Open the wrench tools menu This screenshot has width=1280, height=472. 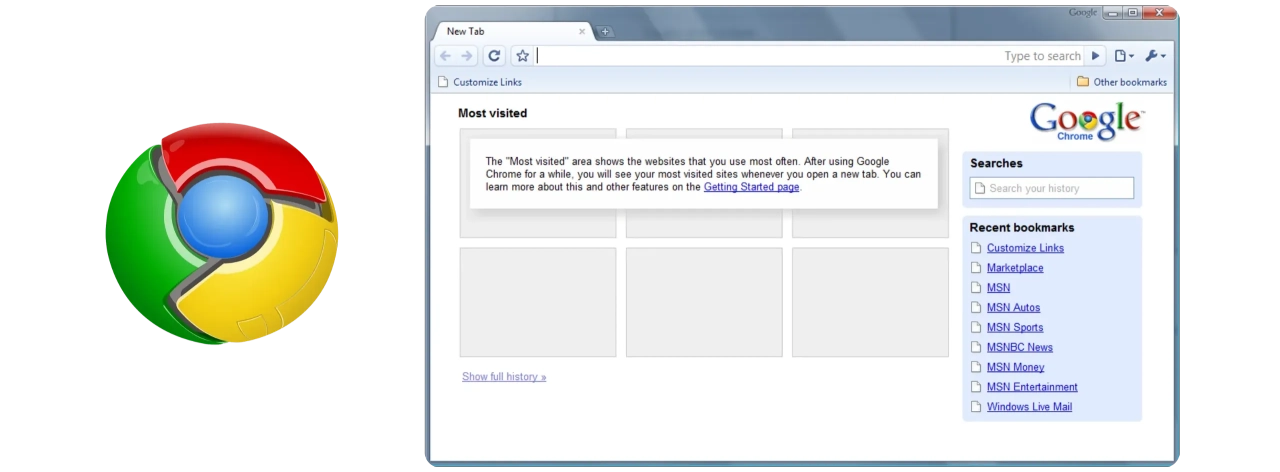(x=1155, y=56)
